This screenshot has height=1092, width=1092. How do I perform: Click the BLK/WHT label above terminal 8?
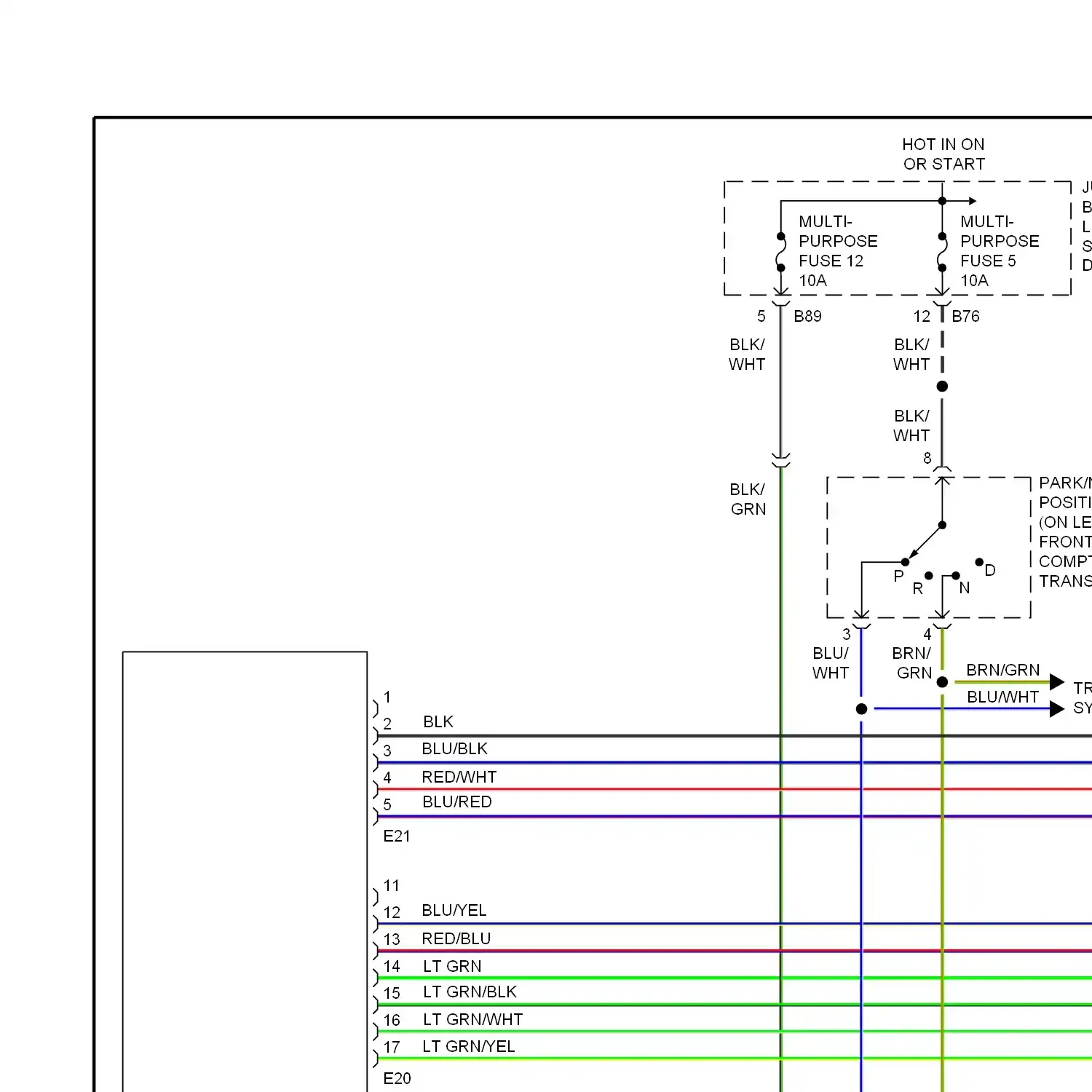(911, 426)
